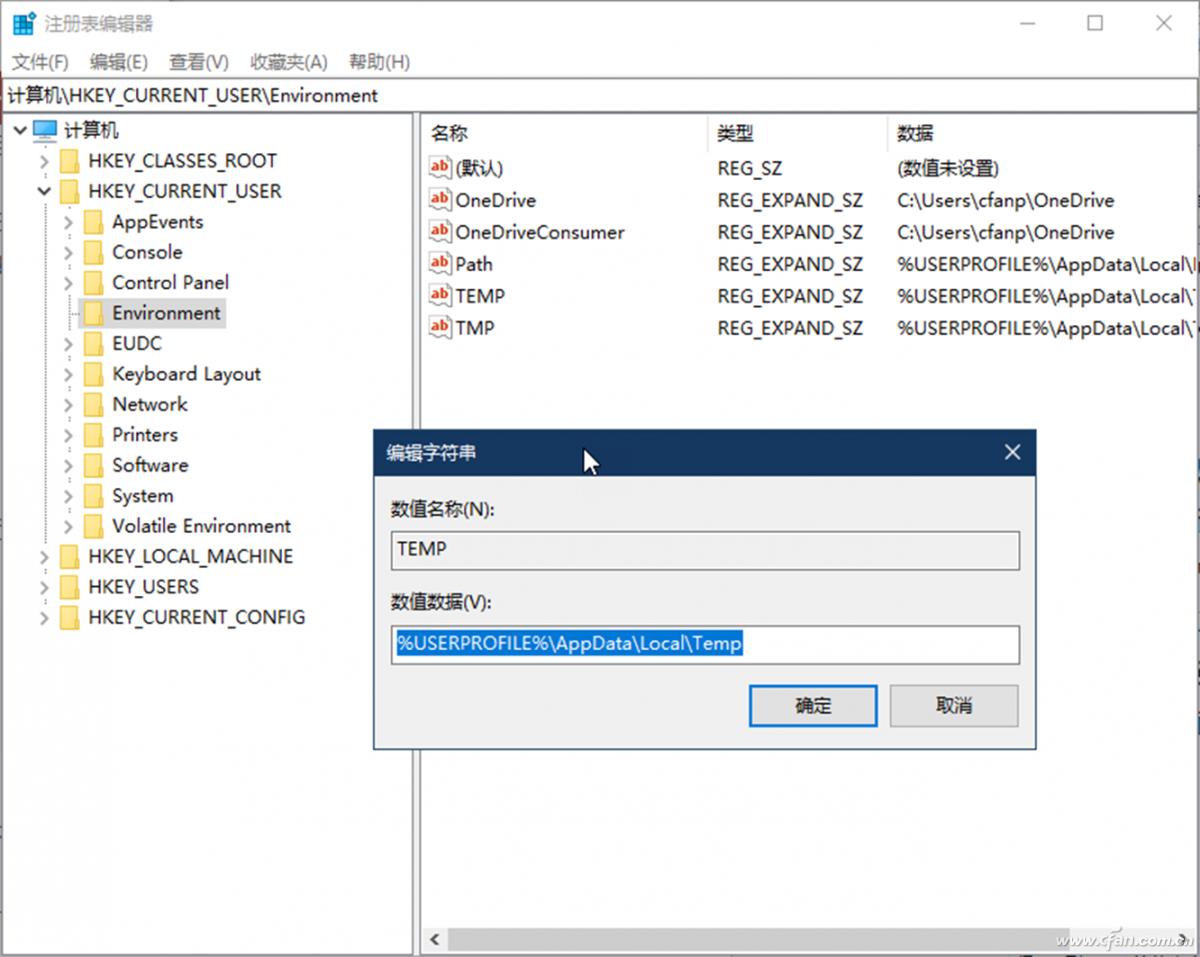The height and width of the screenshot is (957, 1200).
Task: Expand the HKEY_CLASSES_ROOT node
Action: click(44, 161)
